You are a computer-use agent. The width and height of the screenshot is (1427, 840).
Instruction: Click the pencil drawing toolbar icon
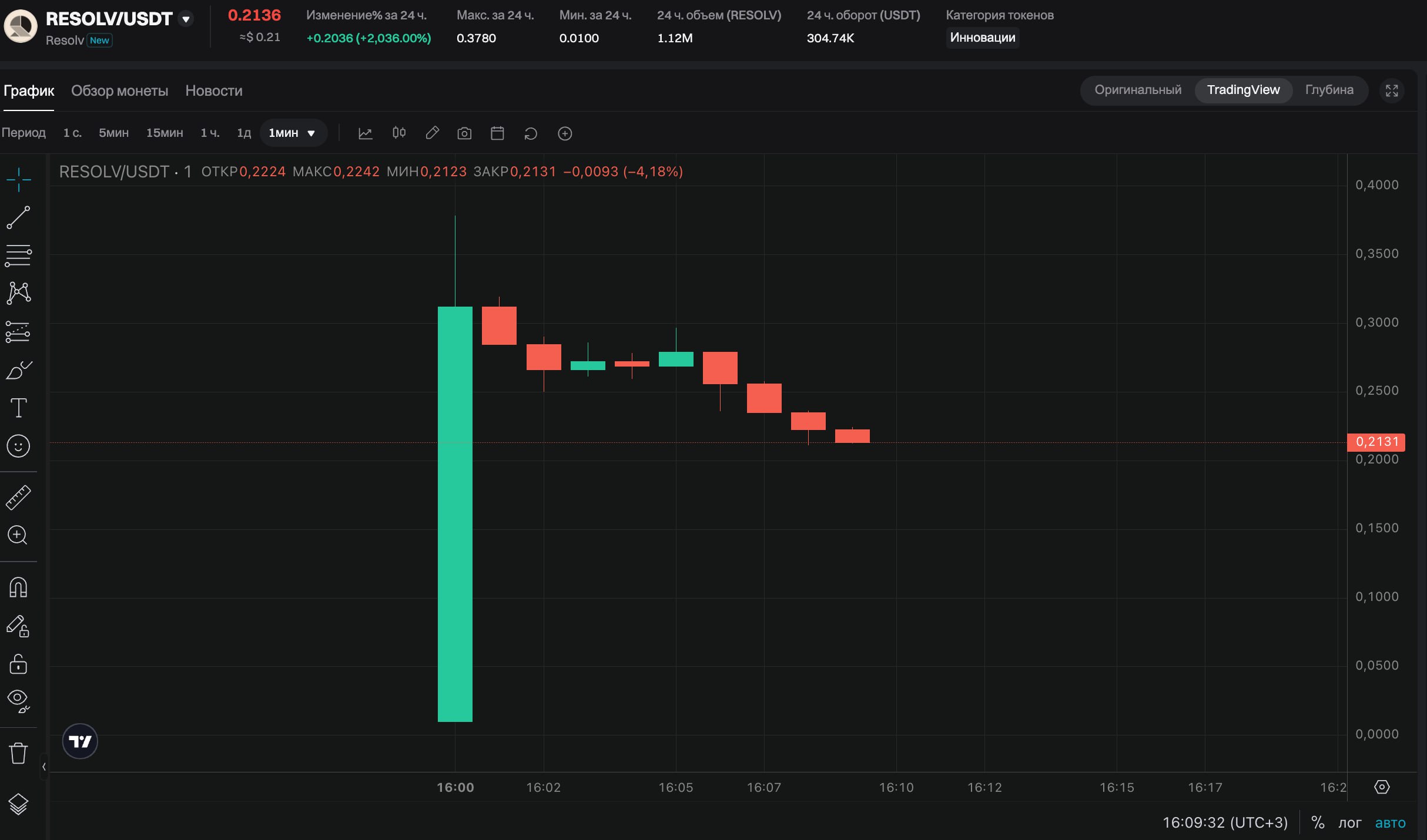(432, 133)
